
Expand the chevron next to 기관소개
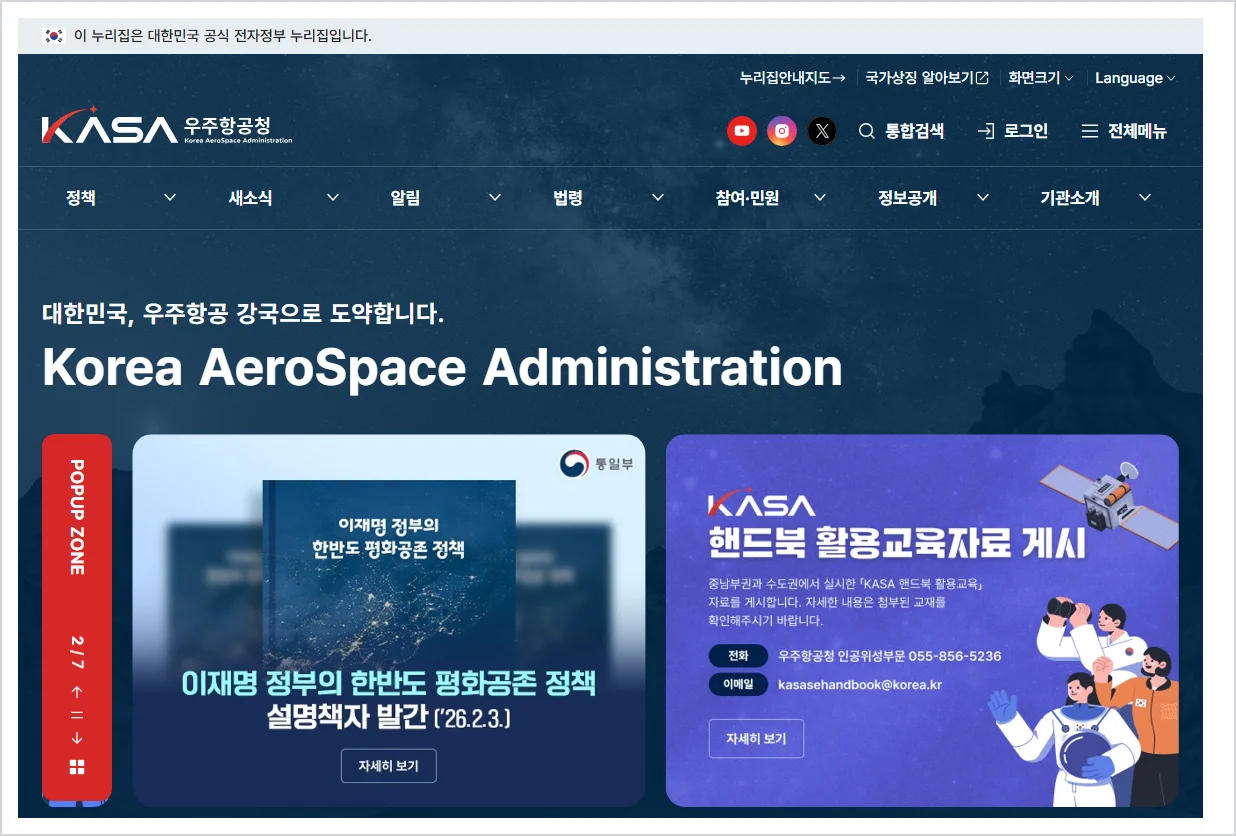click(x=1145, y=198)
